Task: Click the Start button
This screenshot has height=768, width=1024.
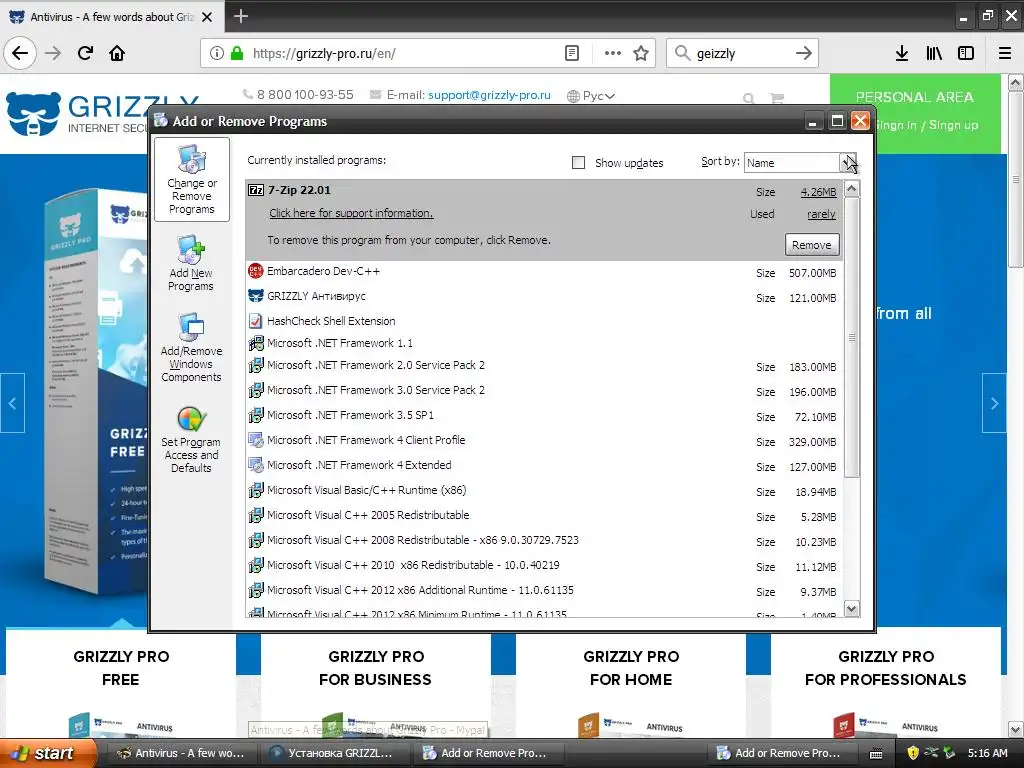Action: 49,753
